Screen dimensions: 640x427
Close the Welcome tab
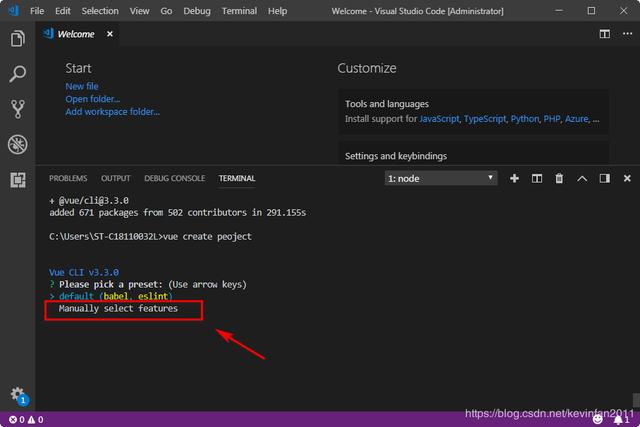coord(110,34)
